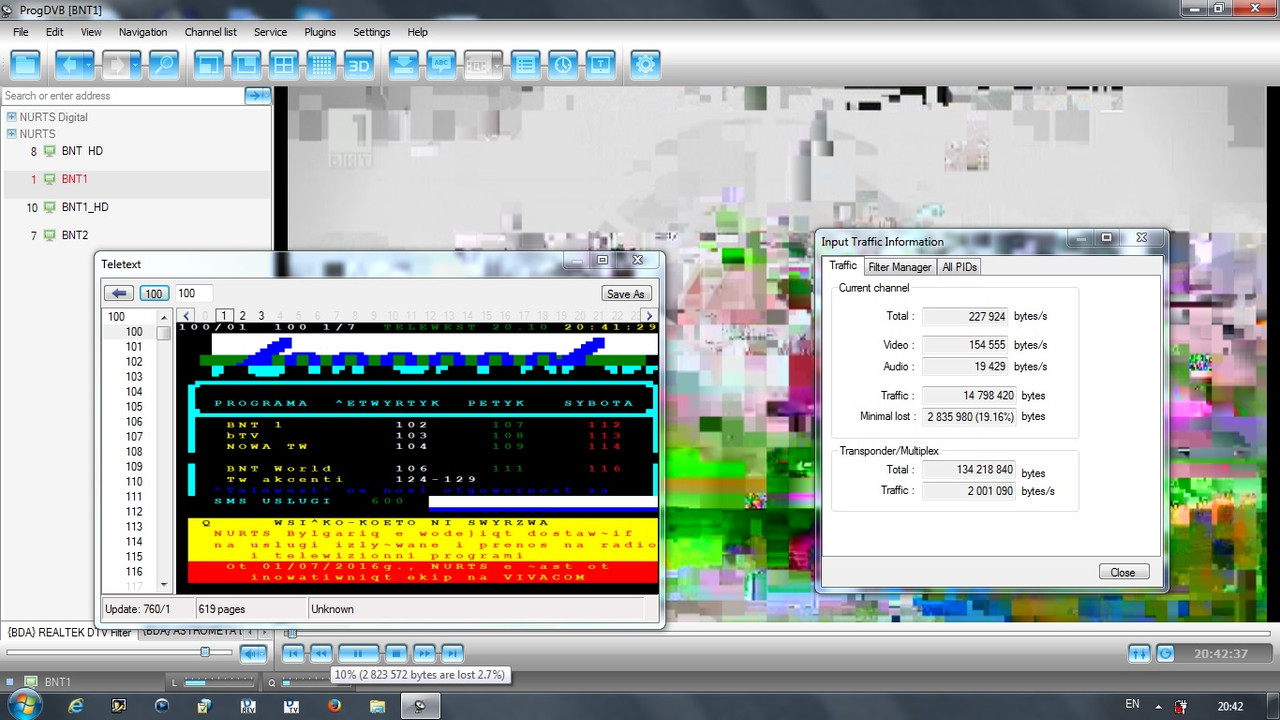The width and height of the screenshot is (1280, 720).
Task: Switch to full-screen view mode icon
Action: coord(209,65)
